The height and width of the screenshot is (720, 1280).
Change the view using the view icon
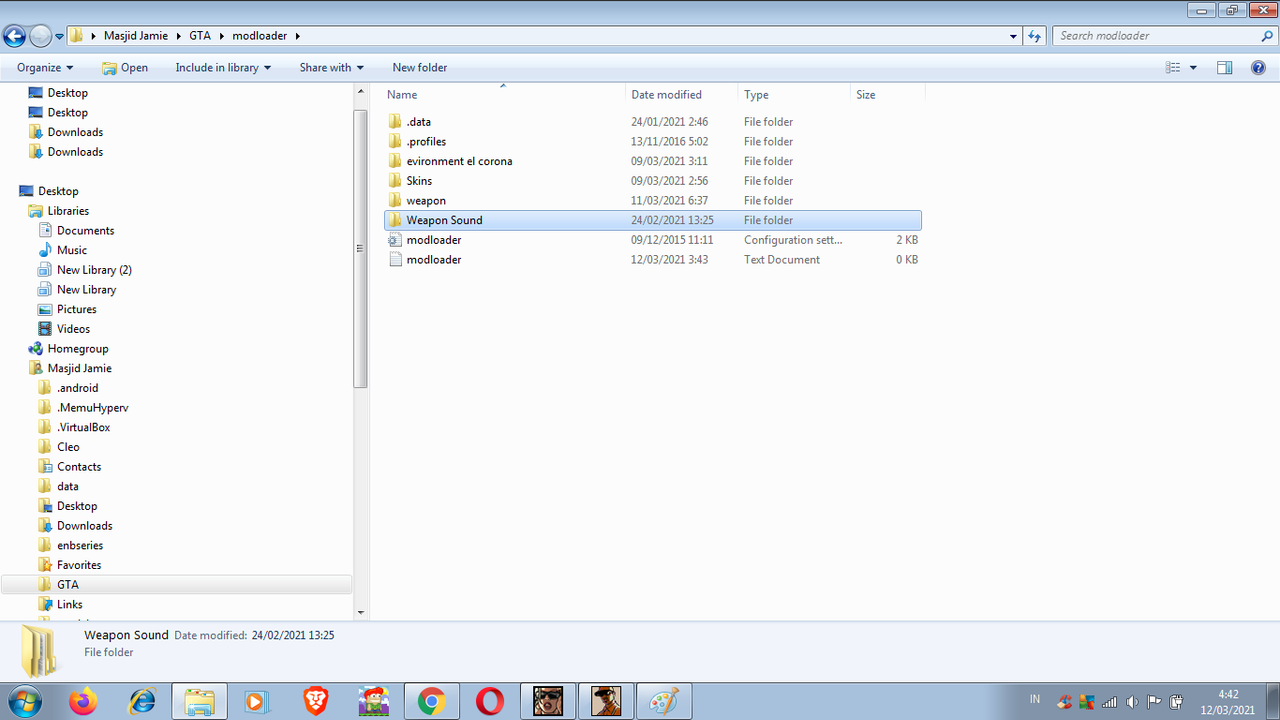[x=1173, y=68]
